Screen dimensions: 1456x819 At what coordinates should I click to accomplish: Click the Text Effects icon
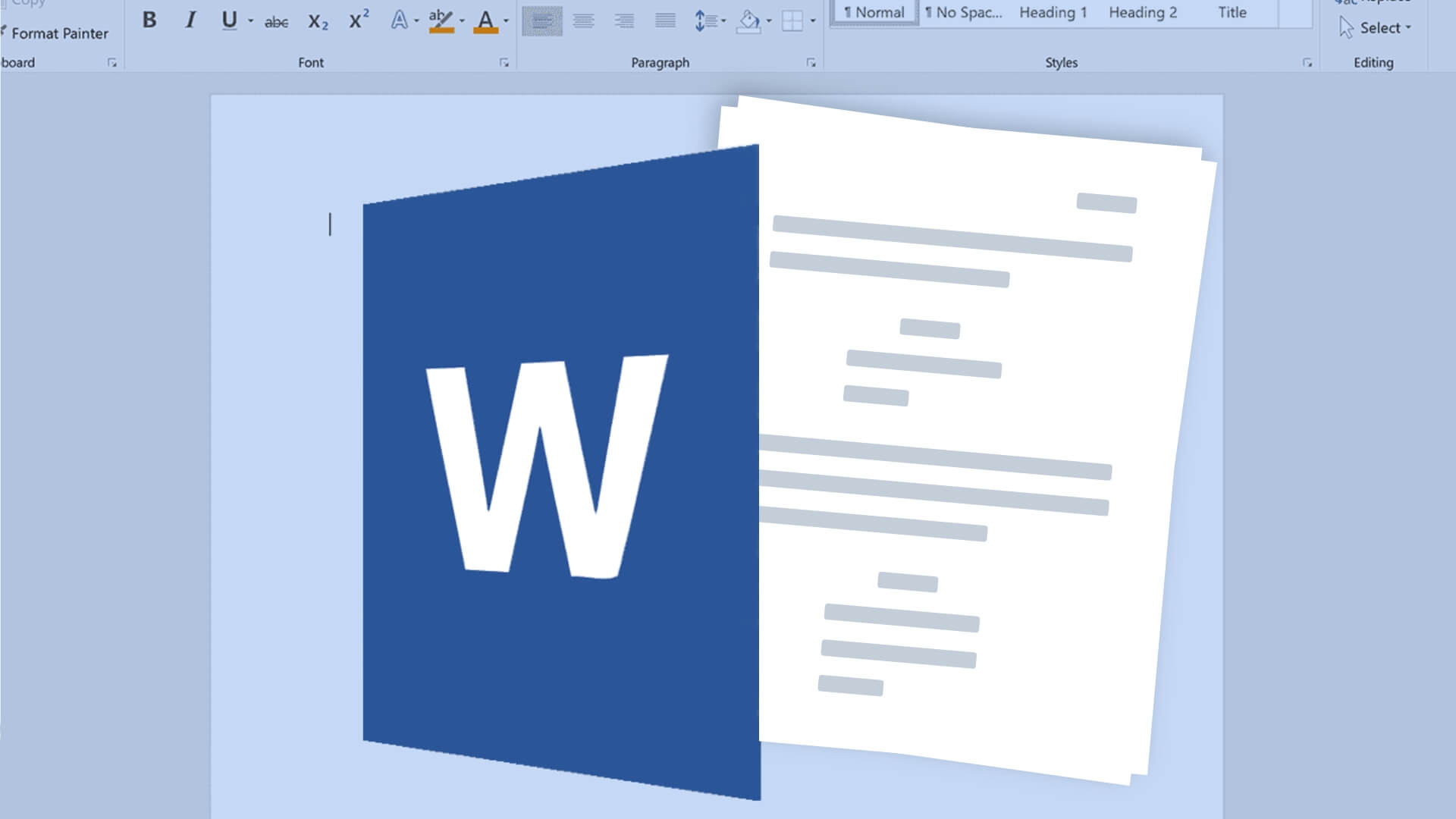tap(399, 20)
